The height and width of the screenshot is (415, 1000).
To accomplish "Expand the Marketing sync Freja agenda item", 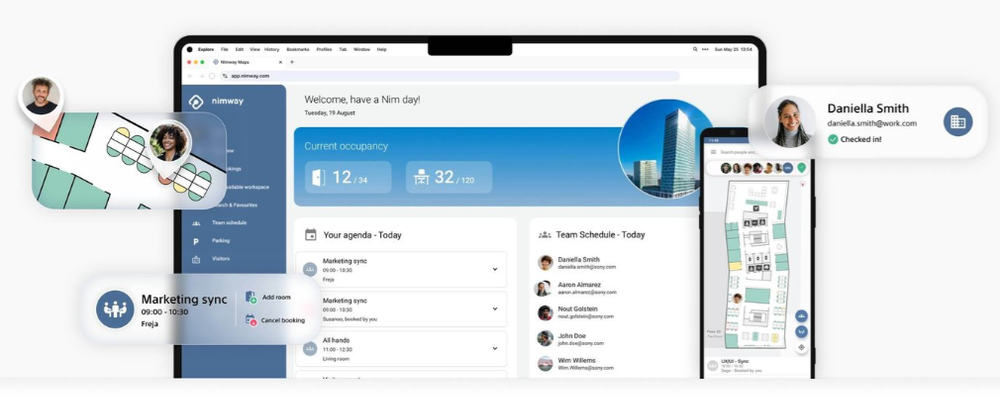I will tap(495, 270).
